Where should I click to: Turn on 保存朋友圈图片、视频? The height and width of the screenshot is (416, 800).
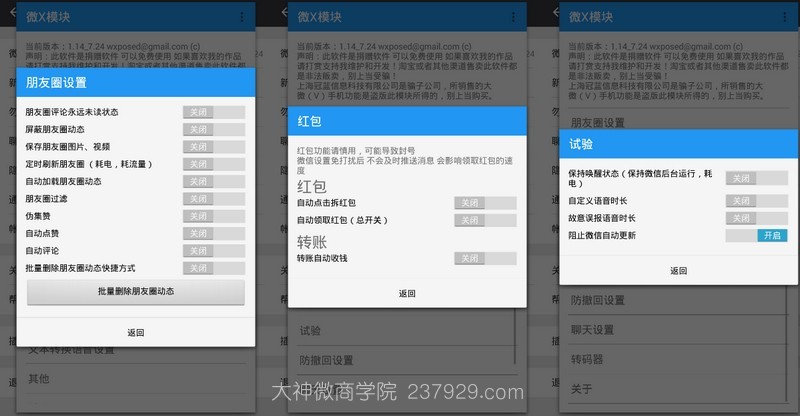click(x=213, y=146)
